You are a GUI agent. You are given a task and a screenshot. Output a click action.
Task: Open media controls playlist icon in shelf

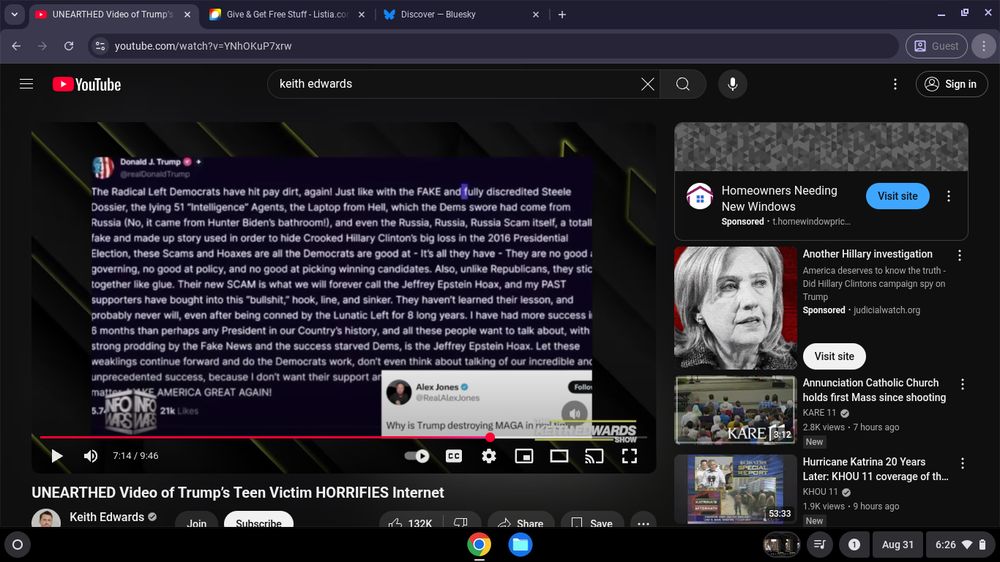tap(820, 545)
